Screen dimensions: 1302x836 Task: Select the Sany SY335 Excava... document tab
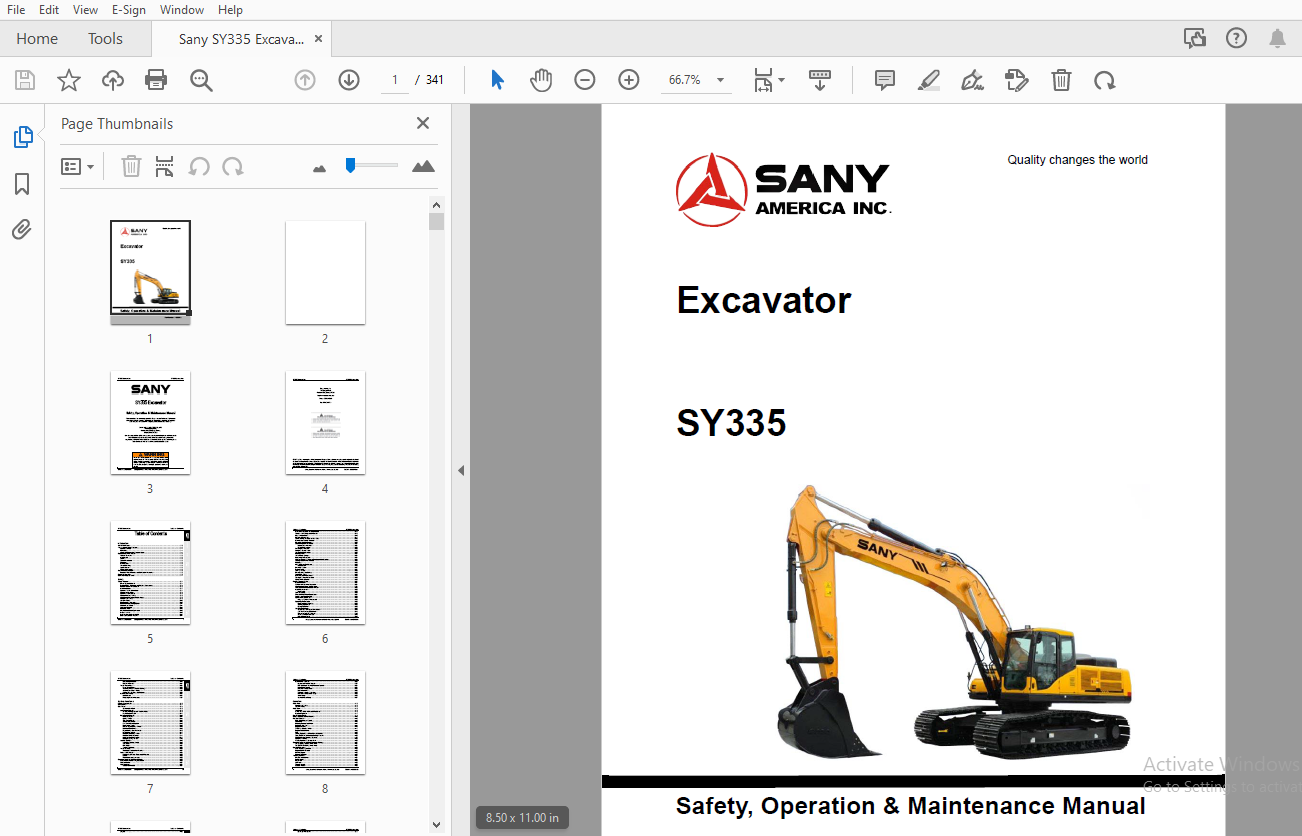(x=241, y=39)
